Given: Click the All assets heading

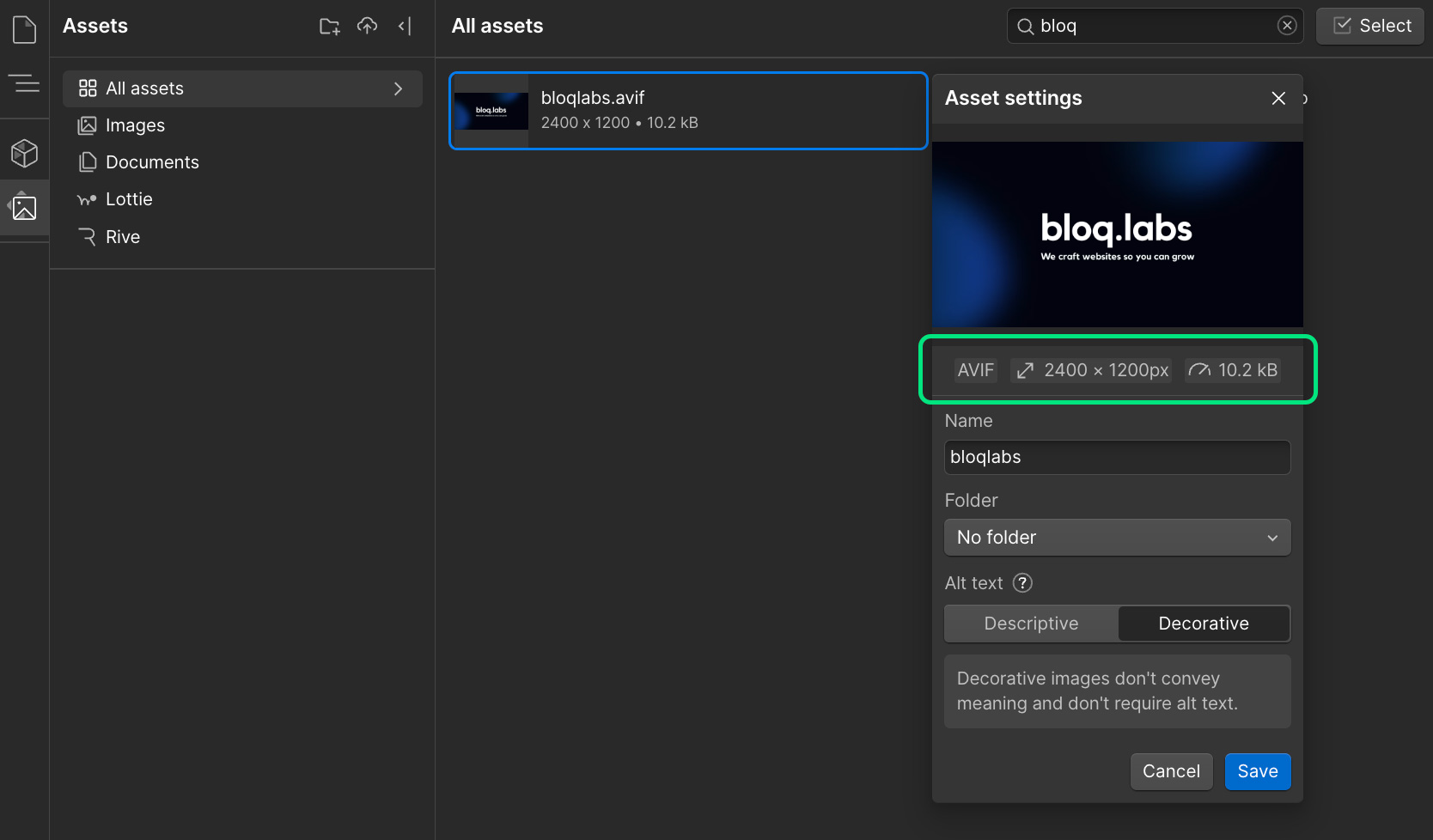Looking at the screenshot, I should (x=497, y=26).
